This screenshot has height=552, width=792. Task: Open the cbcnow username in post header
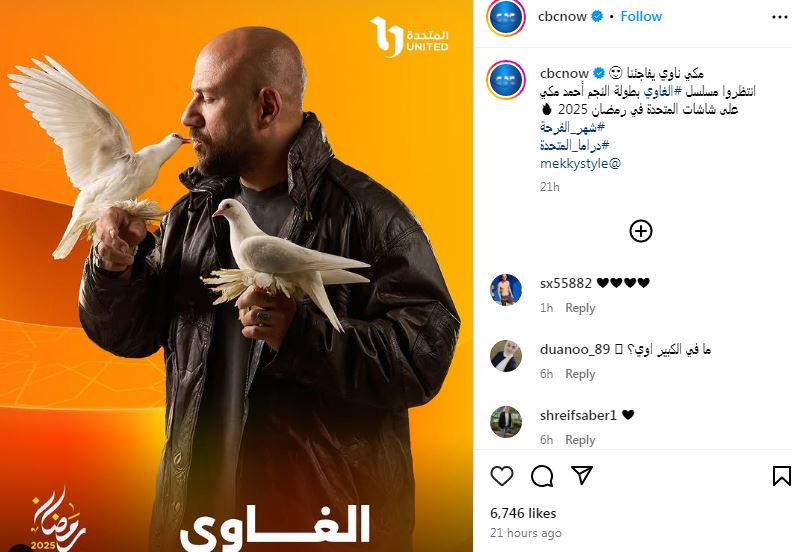click(562, 17)
